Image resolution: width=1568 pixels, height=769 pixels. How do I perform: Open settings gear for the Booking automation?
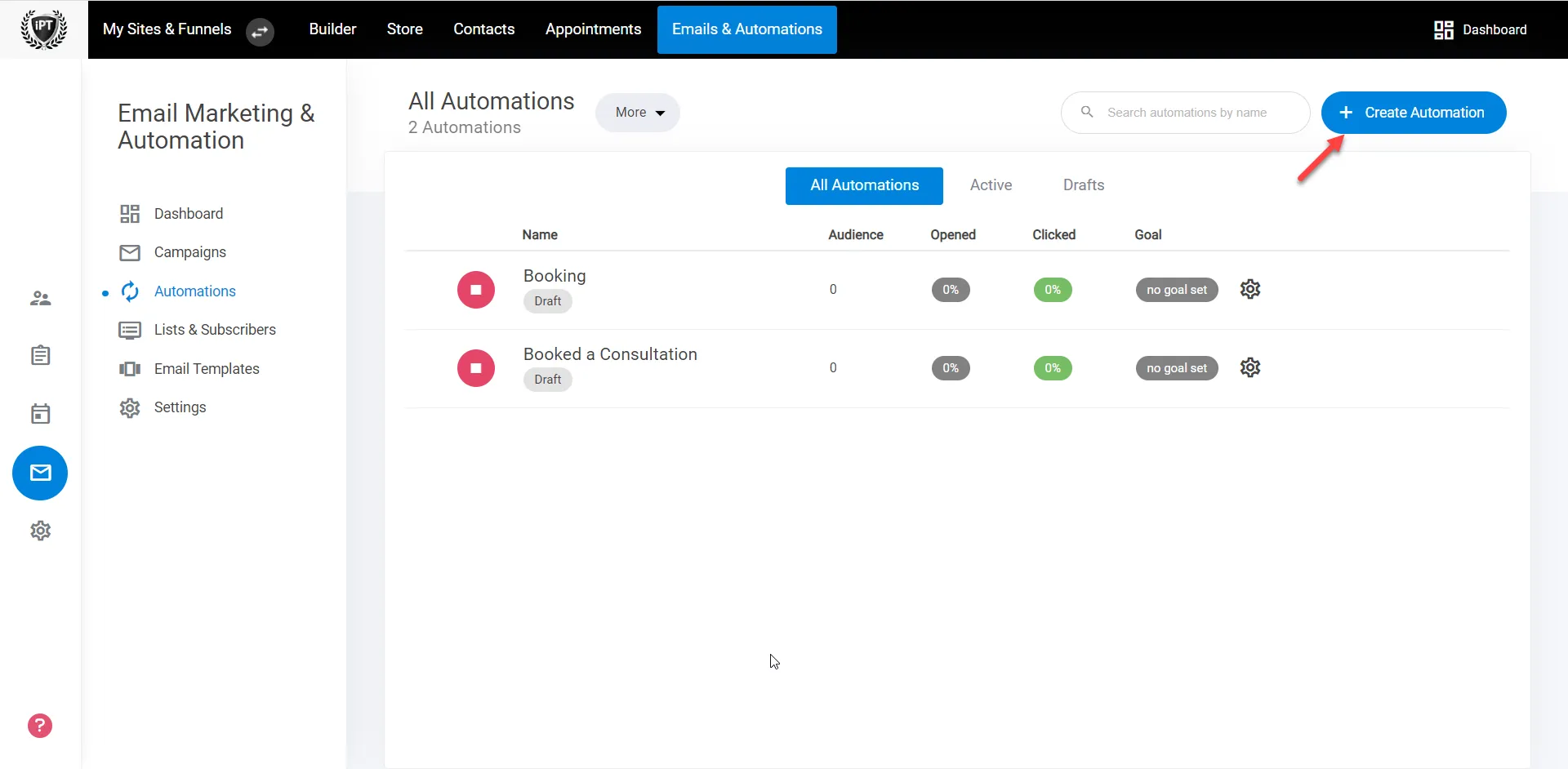(1250, 289)
